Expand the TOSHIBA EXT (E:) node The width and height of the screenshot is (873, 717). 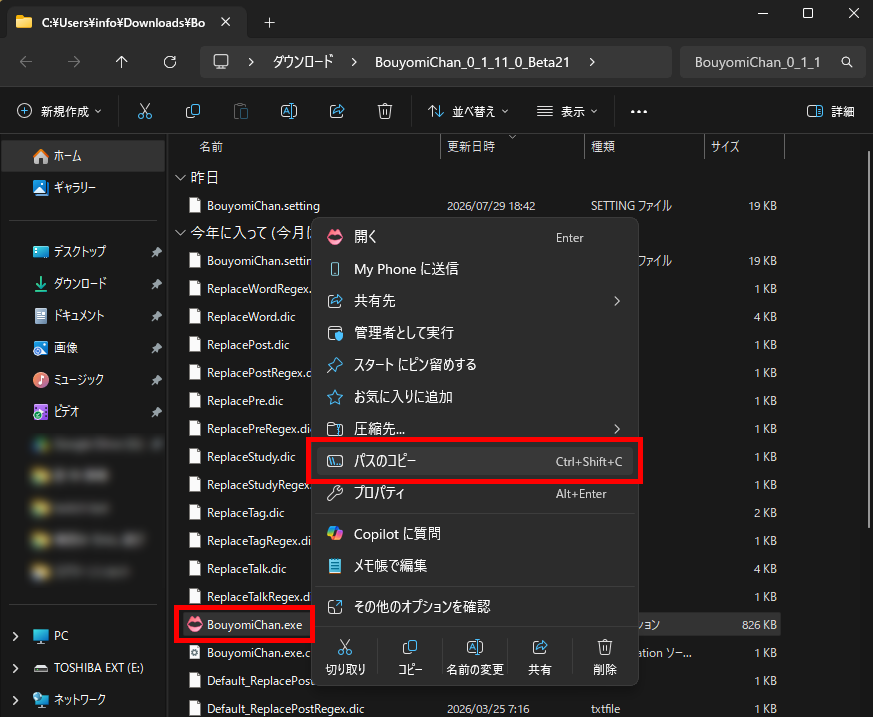tap(16, 667)
